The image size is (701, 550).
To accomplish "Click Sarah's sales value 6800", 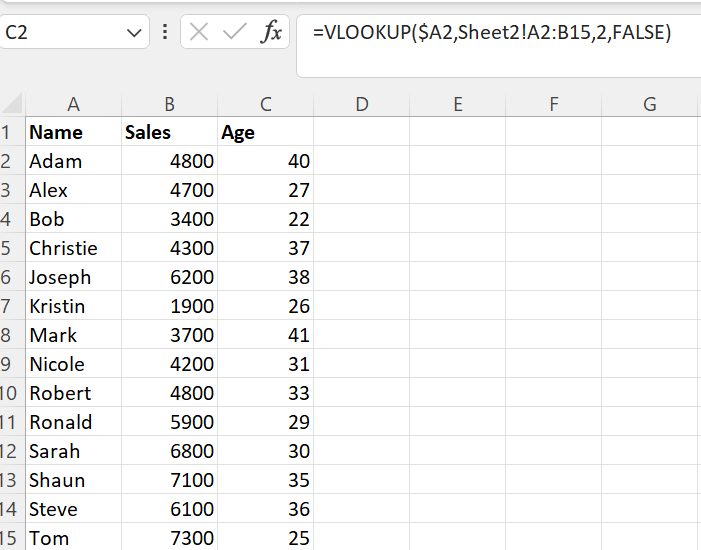I will 169,450.
